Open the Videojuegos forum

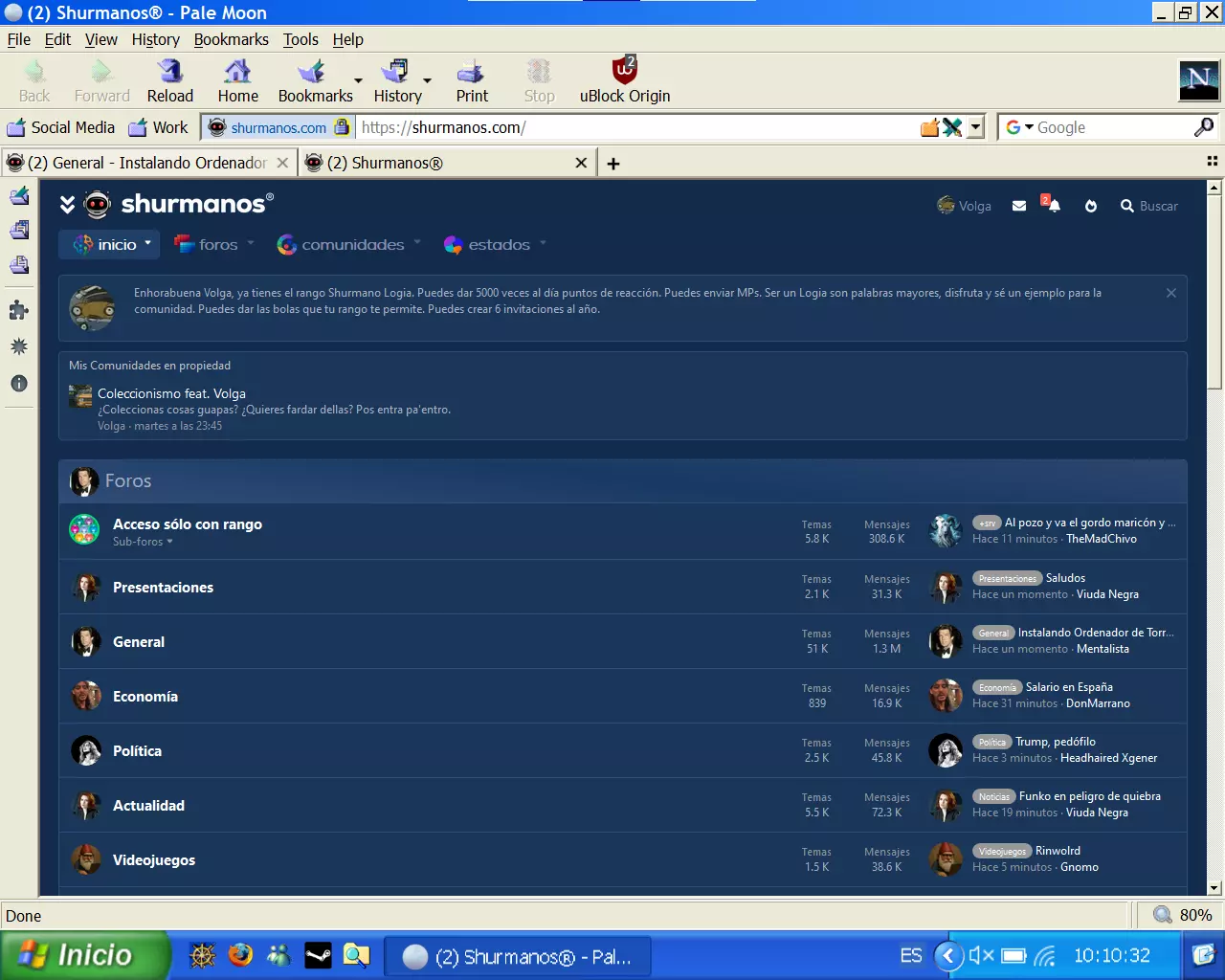tap(154, 860)
